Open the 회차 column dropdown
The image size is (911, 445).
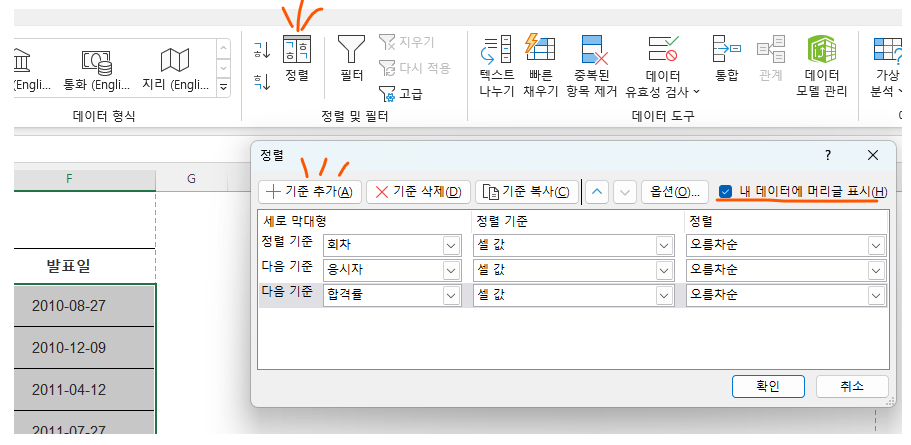point(451,246)
